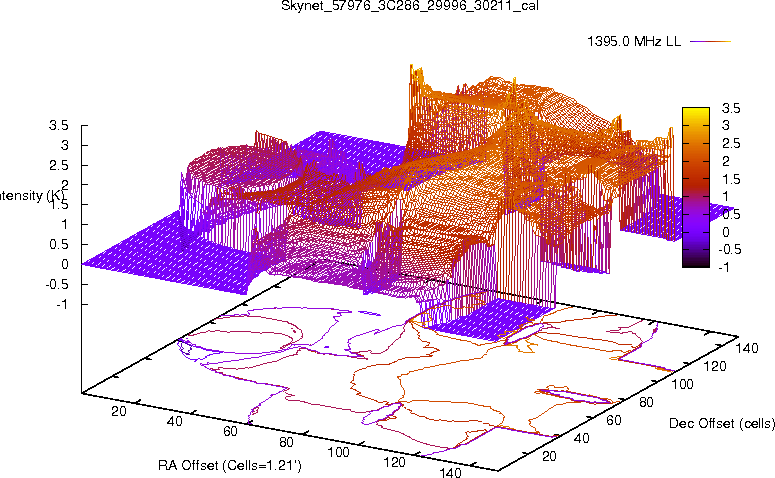Click the 3.5 tick on the intensity axis

(x=58, y=126)
